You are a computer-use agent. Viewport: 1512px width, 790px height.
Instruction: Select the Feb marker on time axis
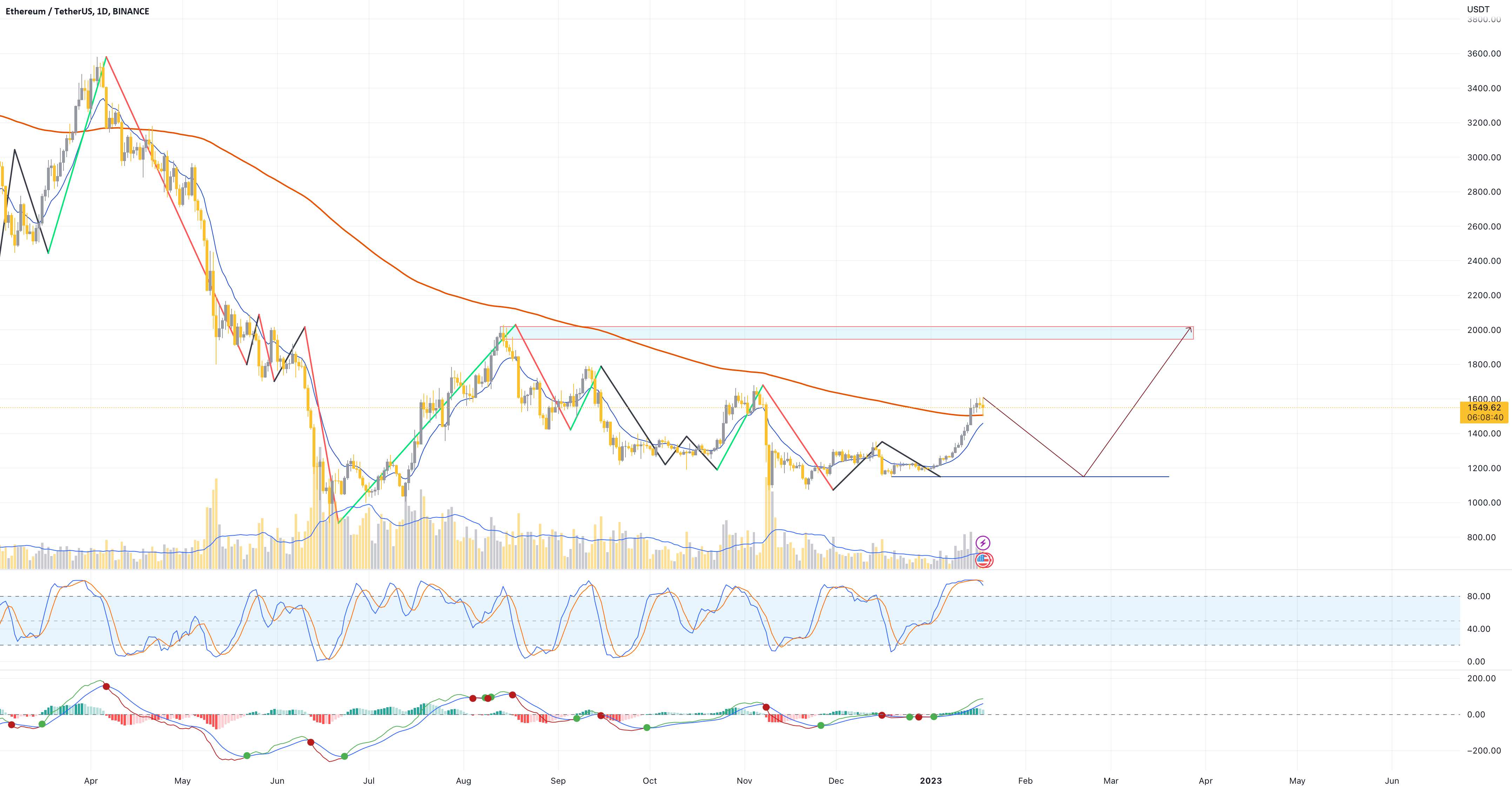coord(1025,781)
